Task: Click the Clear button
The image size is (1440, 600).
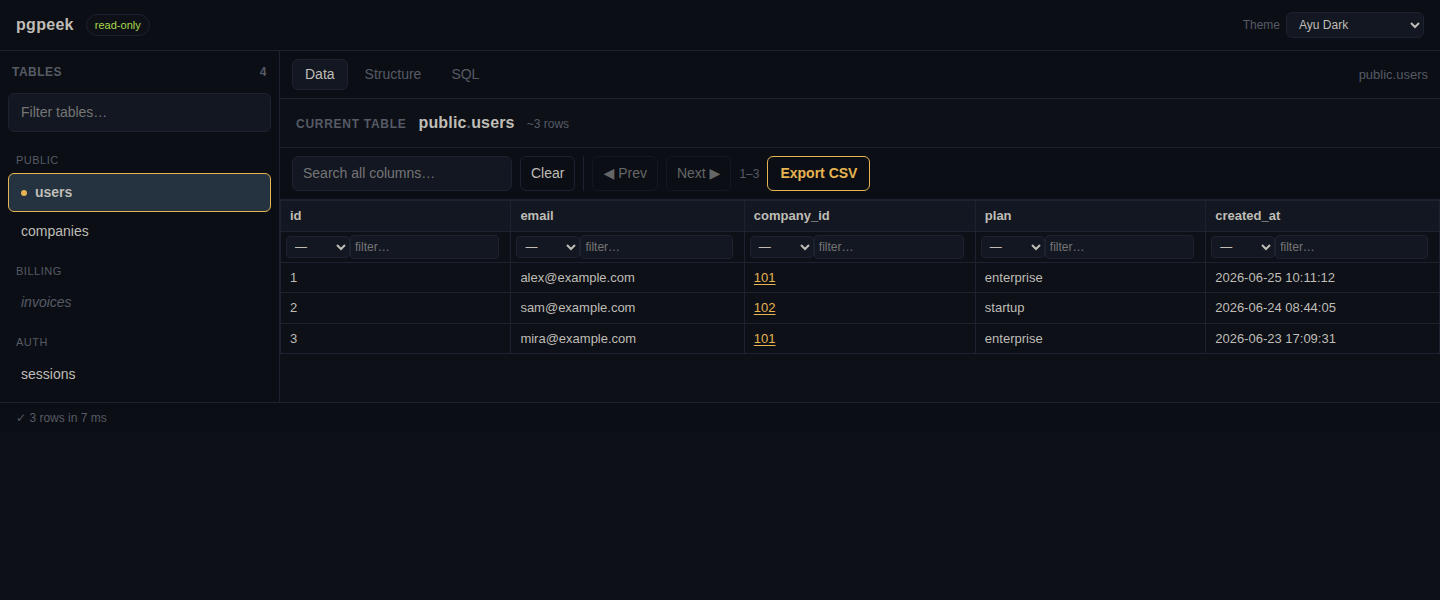Action: [547, 173]
